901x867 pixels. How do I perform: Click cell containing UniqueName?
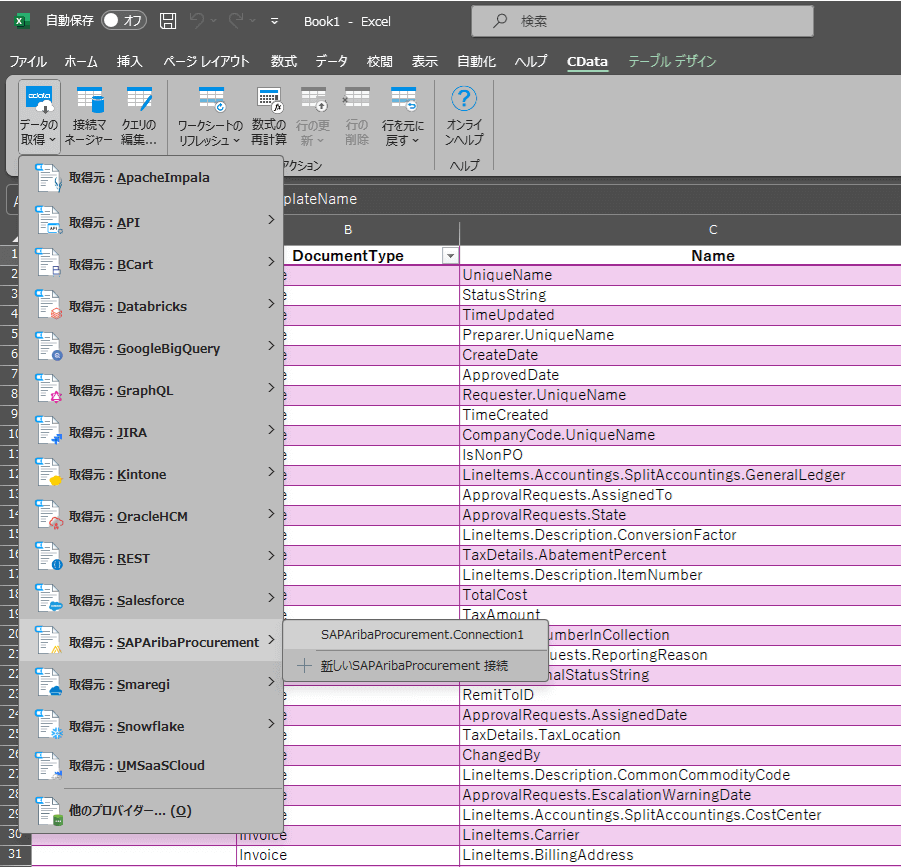coord(680,275)
